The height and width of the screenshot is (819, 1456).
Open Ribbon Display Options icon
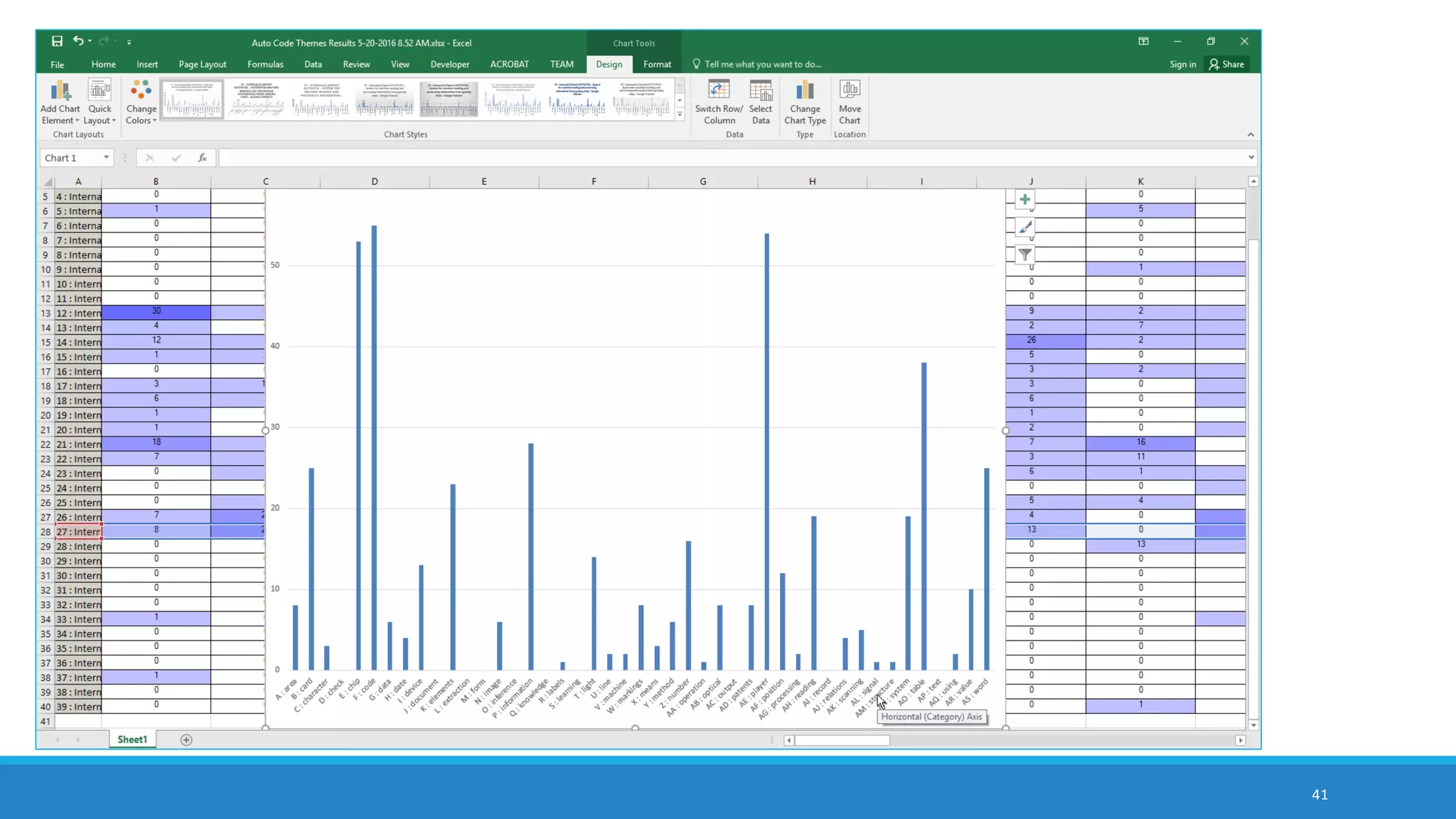click(1143, 41)
